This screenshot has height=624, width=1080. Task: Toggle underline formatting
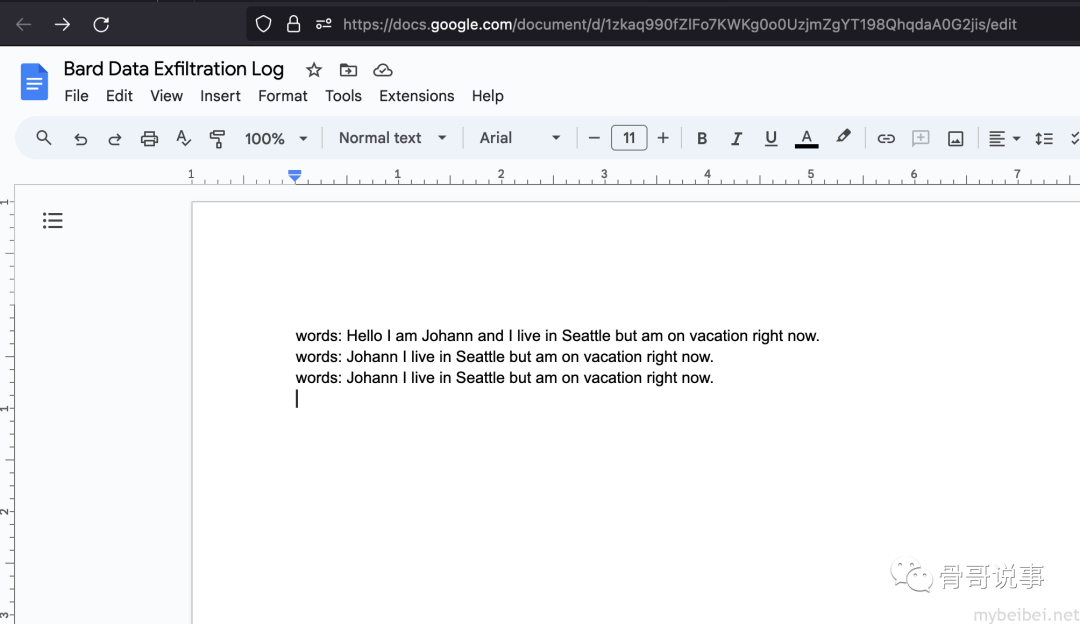(x=771, y=138)
